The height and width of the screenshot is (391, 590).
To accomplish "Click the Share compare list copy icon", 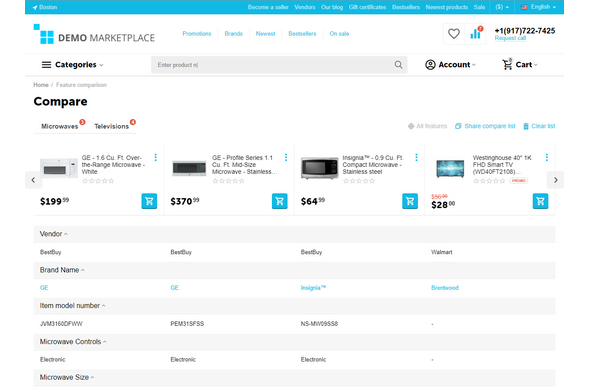I will click(458, 126).
